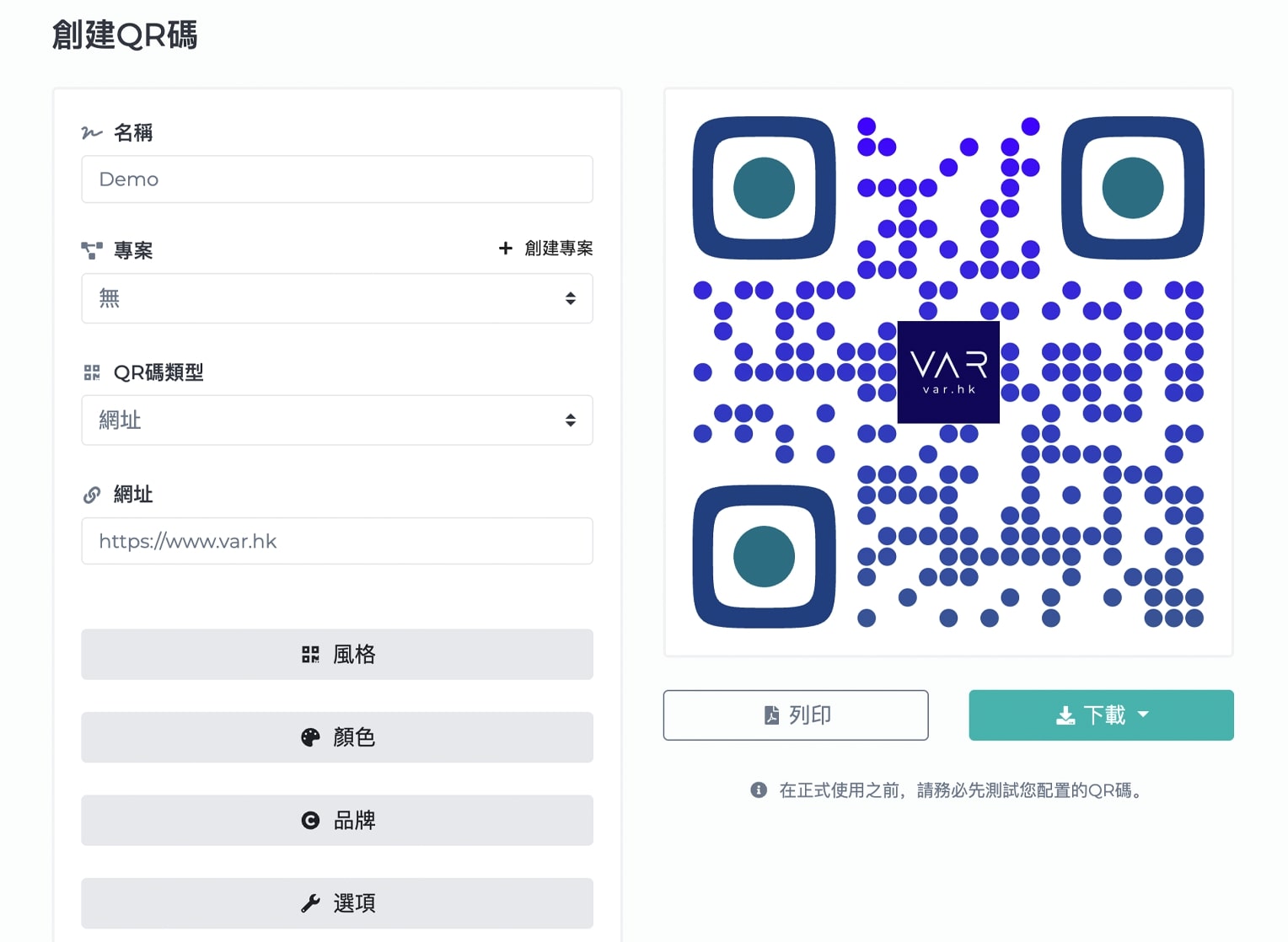Click the signature icon beside 名稱
This screenshot has width=1288, height=942.
(x=91, y=132)
